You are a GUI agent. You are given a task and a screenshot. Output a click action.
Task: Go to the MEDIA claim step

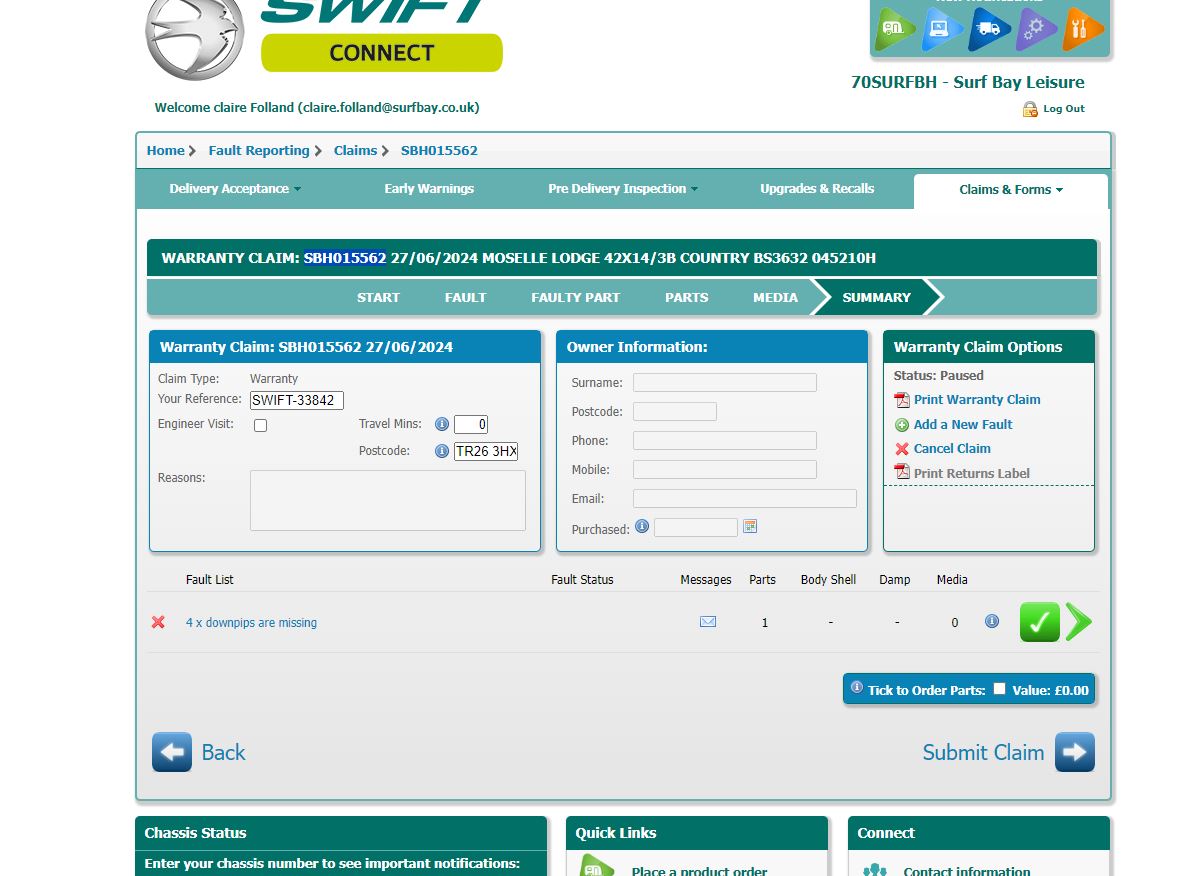pyautogui.click(x=776, y=298)
